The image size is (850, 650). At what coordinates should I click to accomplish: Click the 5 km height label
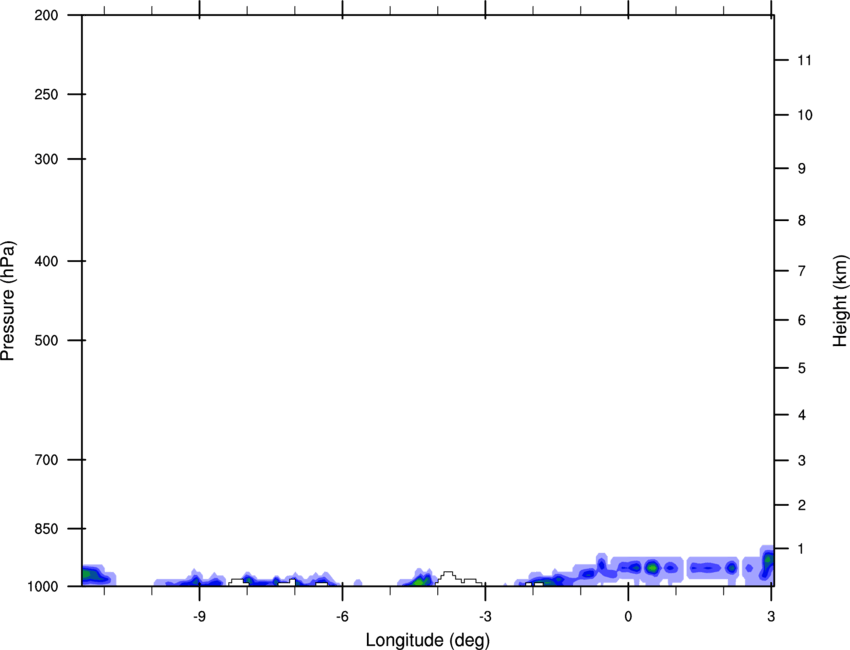coord(802,368)
